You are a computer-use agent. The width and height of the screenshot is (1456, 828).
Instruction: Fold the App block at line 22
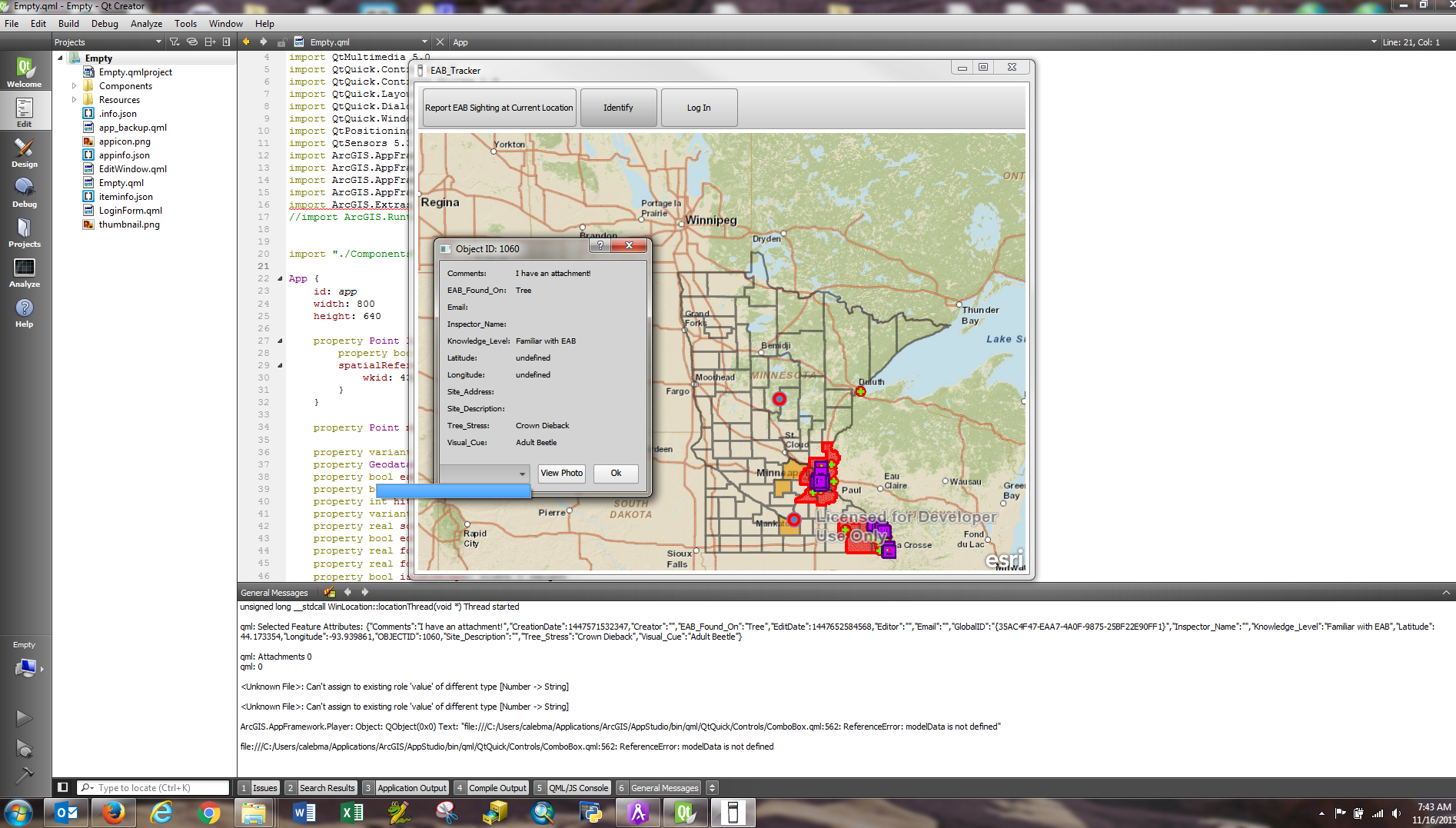coord(280,278)
